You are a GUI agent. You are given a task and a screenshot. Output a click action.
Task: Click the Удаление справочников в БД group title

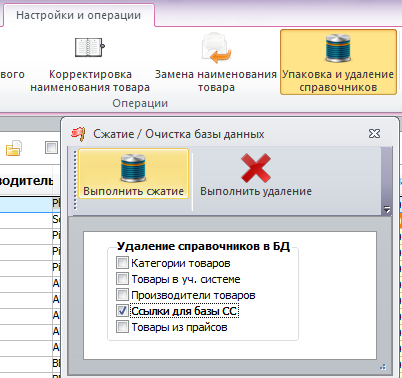[203, 246]
